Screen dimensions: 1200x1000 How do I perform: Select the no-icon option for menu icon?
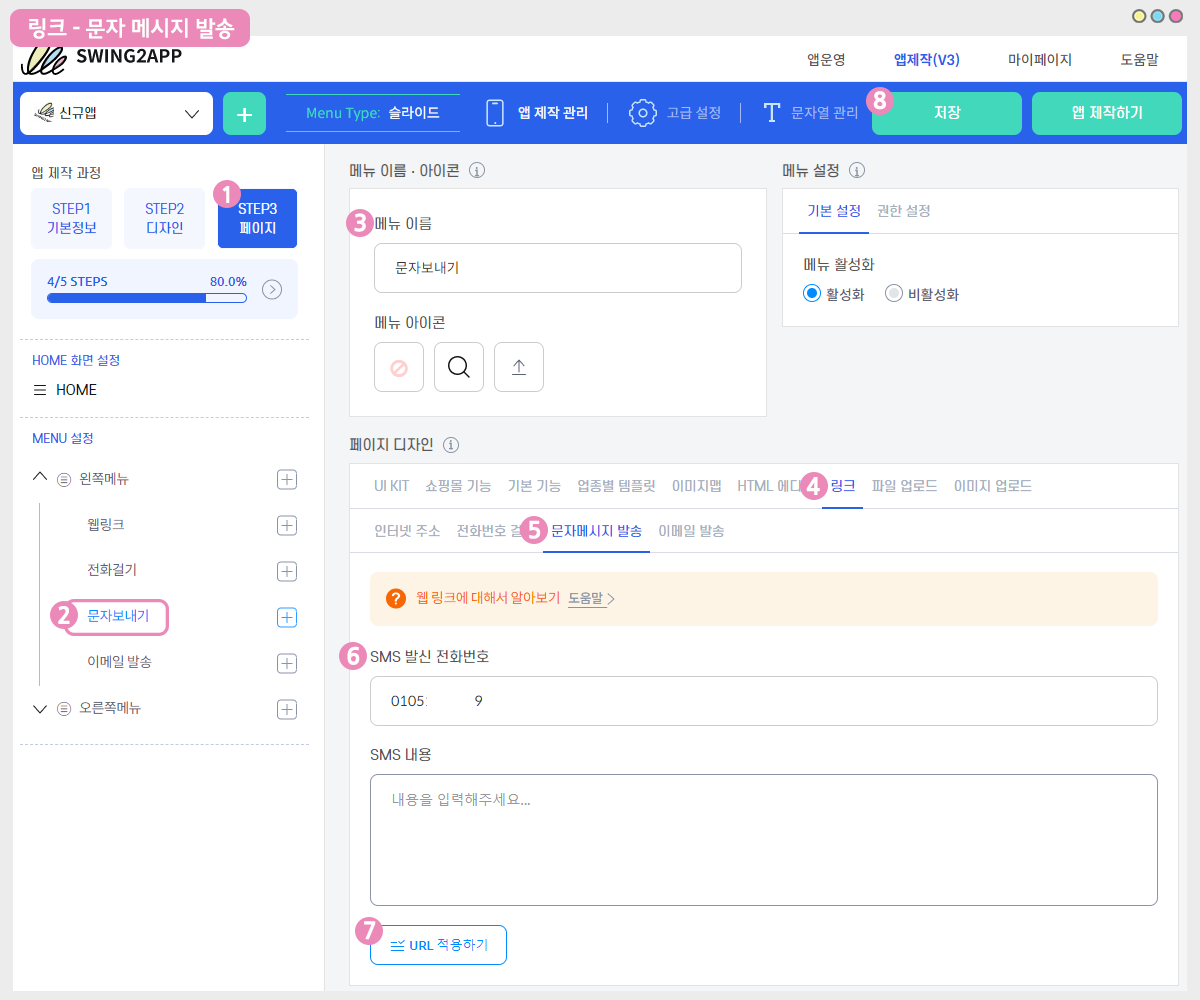click(399, 367)
